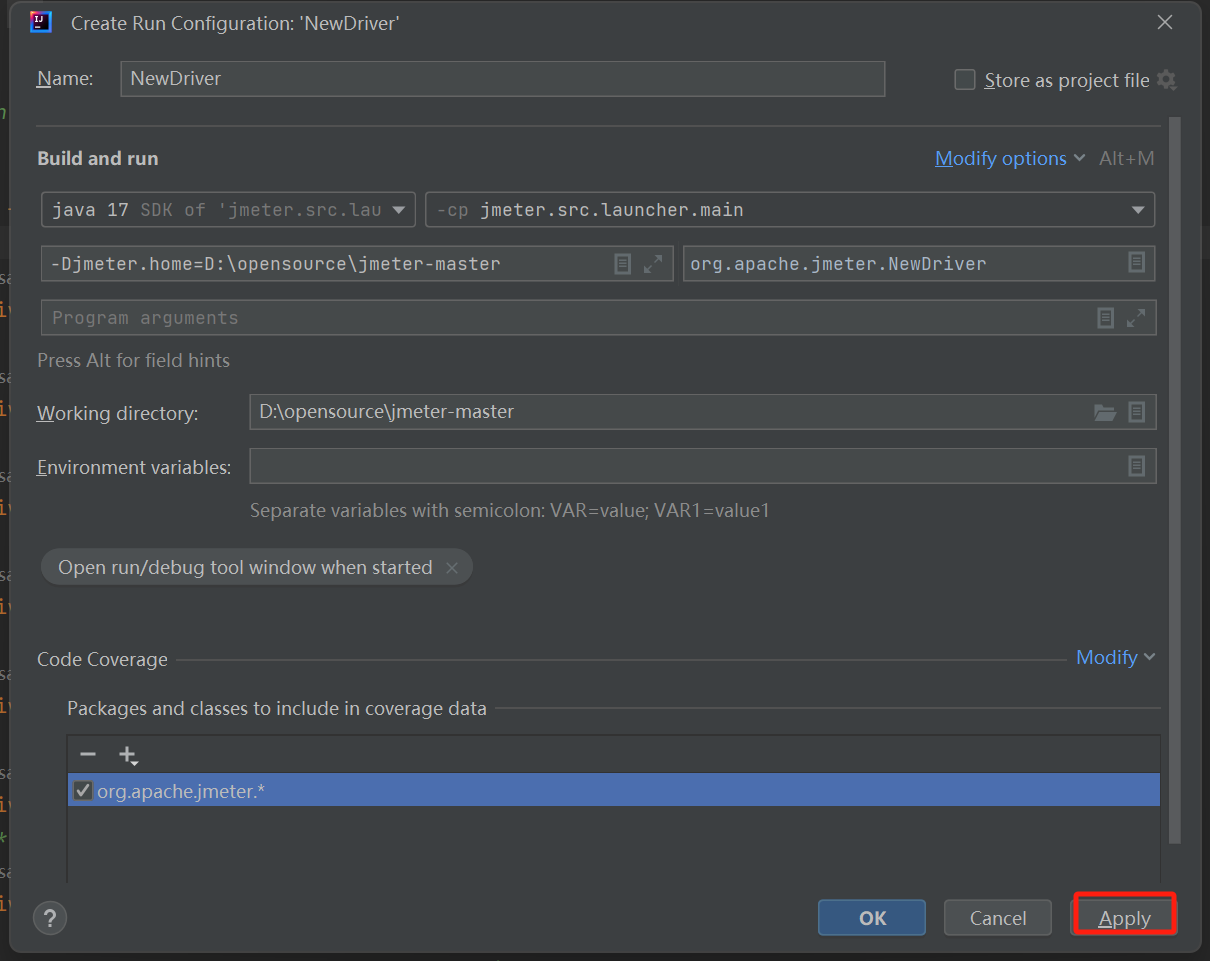Open Program arguments insert-macro icon
The height and width of the screenshot is (961, 1210).
pos(1105,318)
